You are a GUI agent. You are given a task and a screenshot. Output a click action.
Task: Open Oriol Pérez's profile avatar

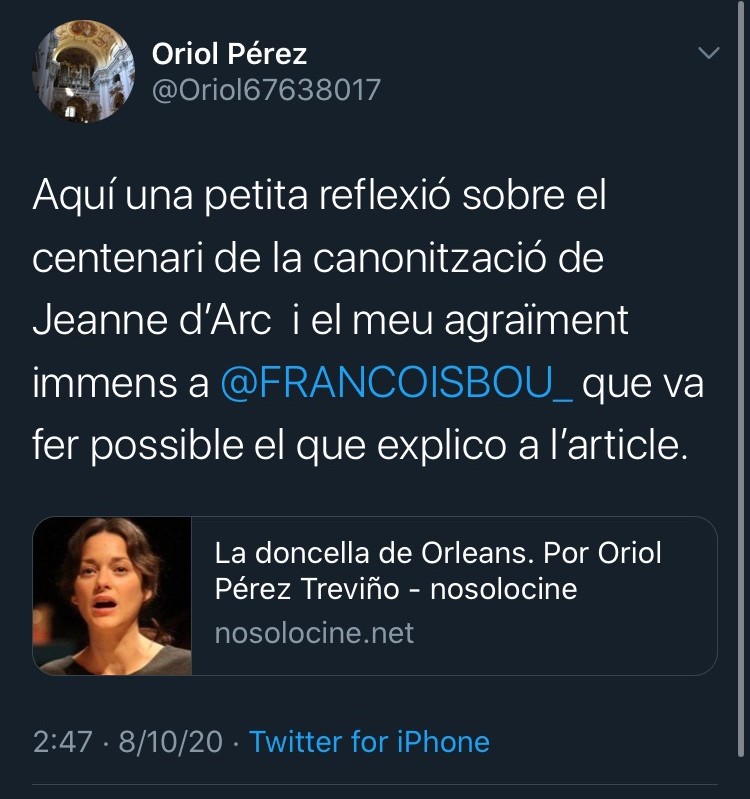click(x=84, y=71)
